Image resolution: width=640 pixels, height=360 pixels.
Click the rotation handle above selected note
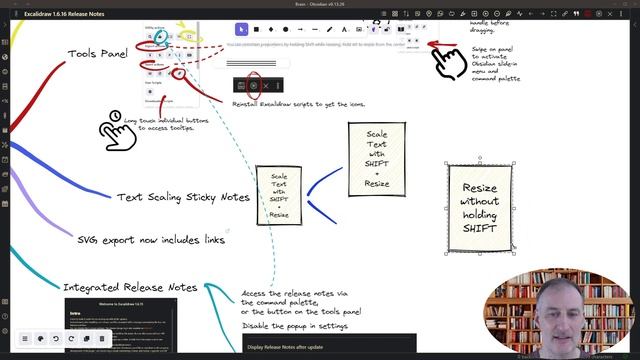pos(480,158)
